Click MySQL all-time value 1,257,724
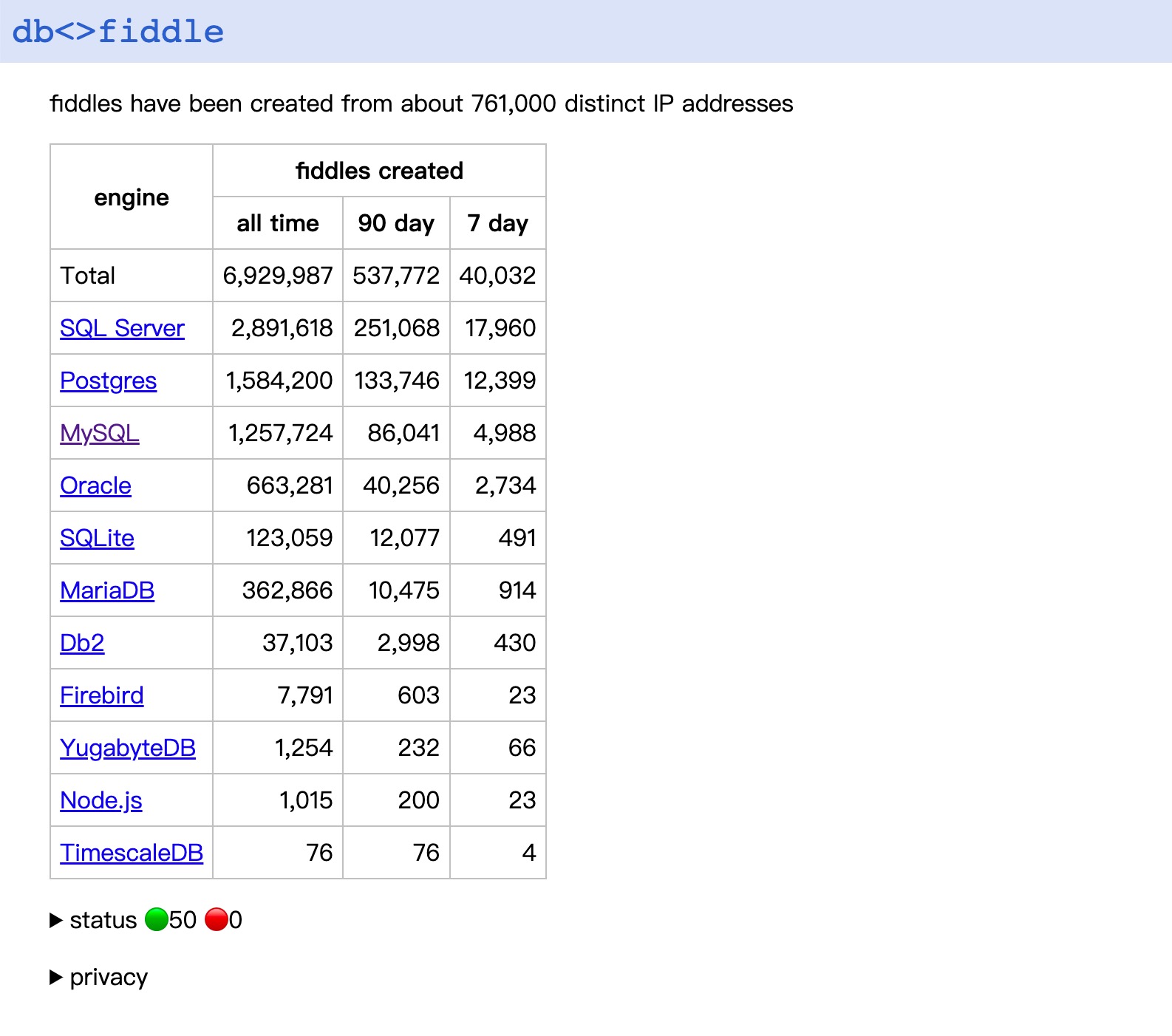The width and height of the screenshot is (1172, 1036). tap(281, 433)
